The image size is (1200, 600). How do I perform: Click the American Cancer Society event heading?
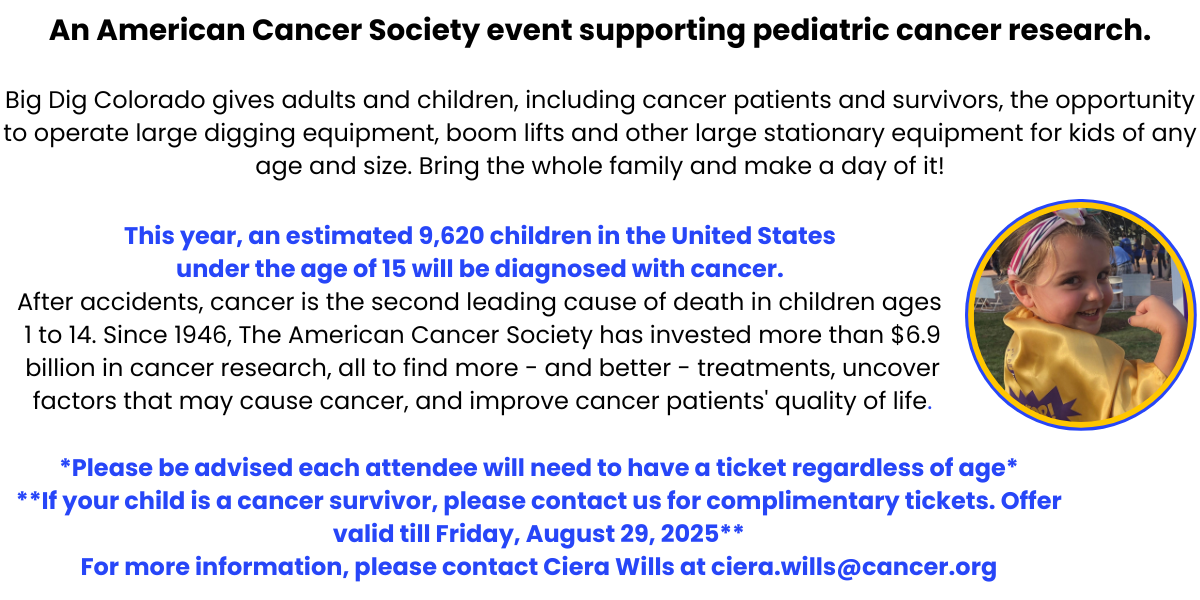(600, 31)
